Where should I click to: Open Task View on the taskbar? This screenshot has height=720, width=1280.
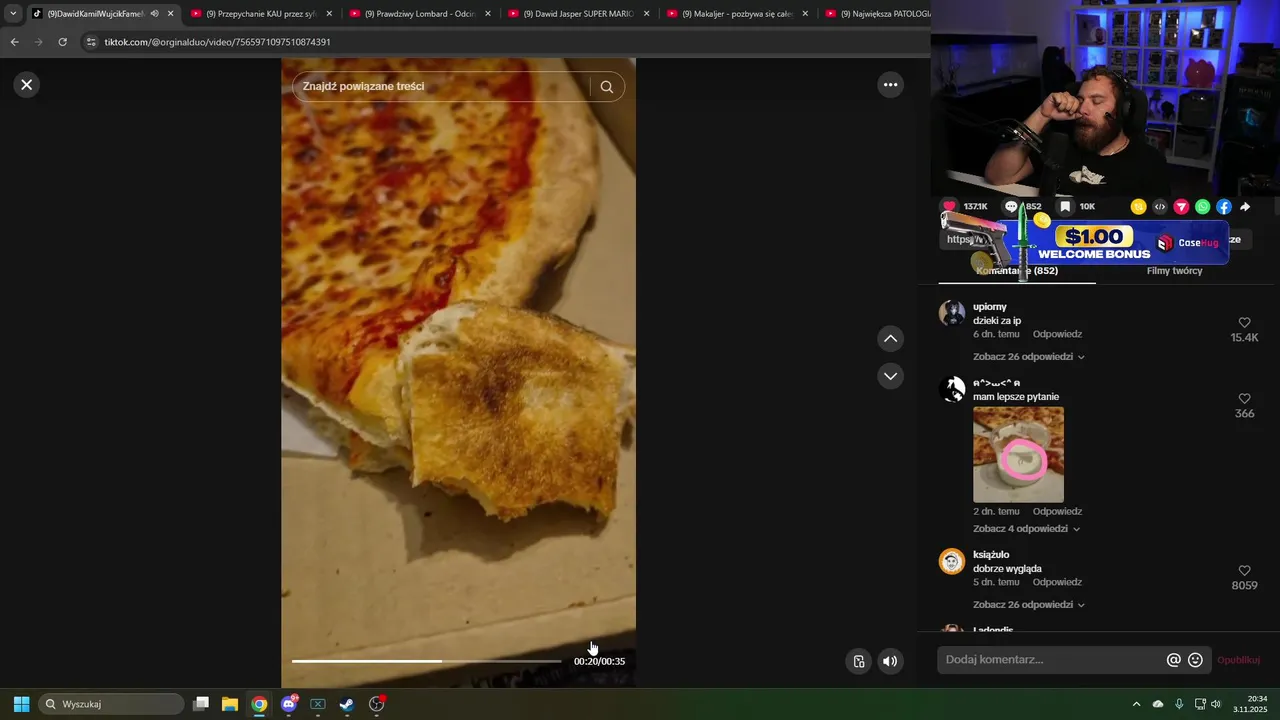[x=200, y=704]
